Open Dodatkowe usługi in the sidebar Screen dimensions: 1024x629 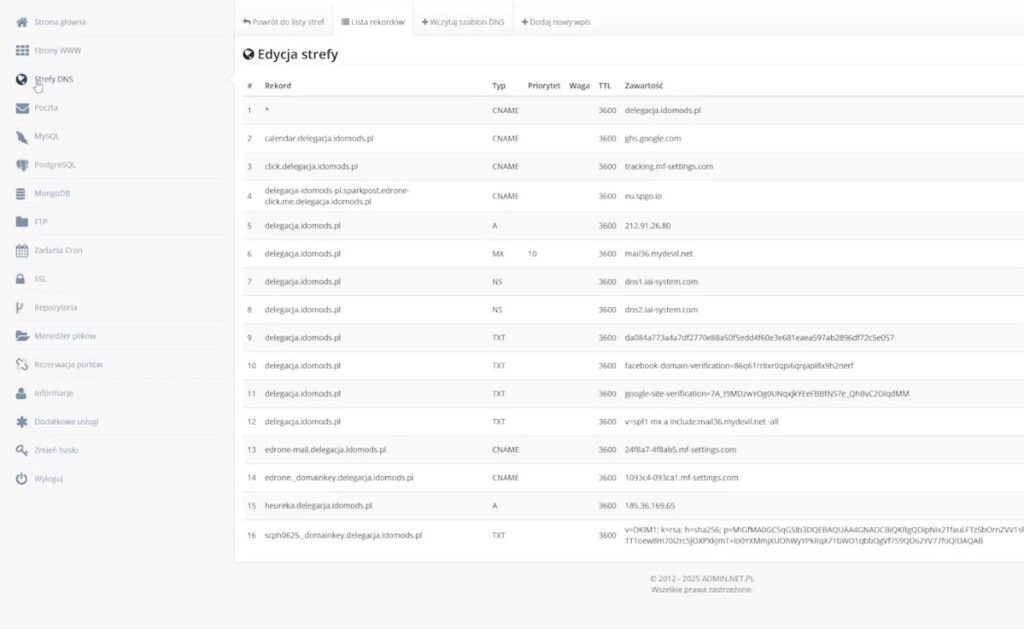(66, 422)
